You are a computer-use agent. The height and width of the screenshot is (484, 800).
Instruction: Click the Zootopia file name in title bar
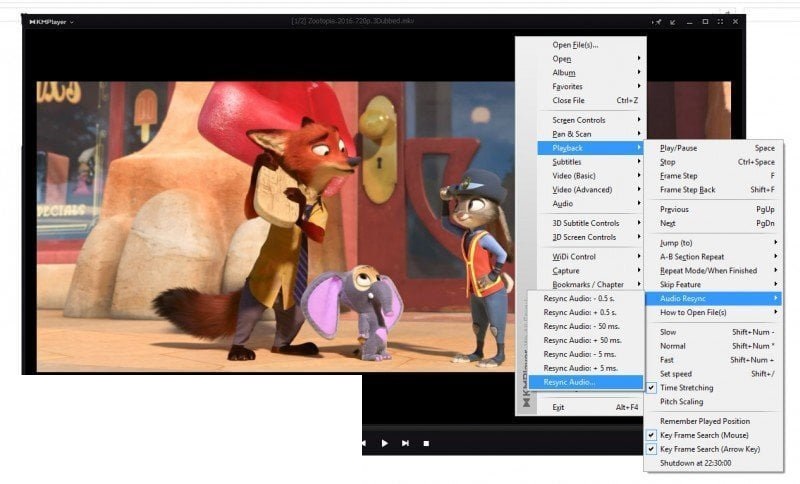click(353, 21)
